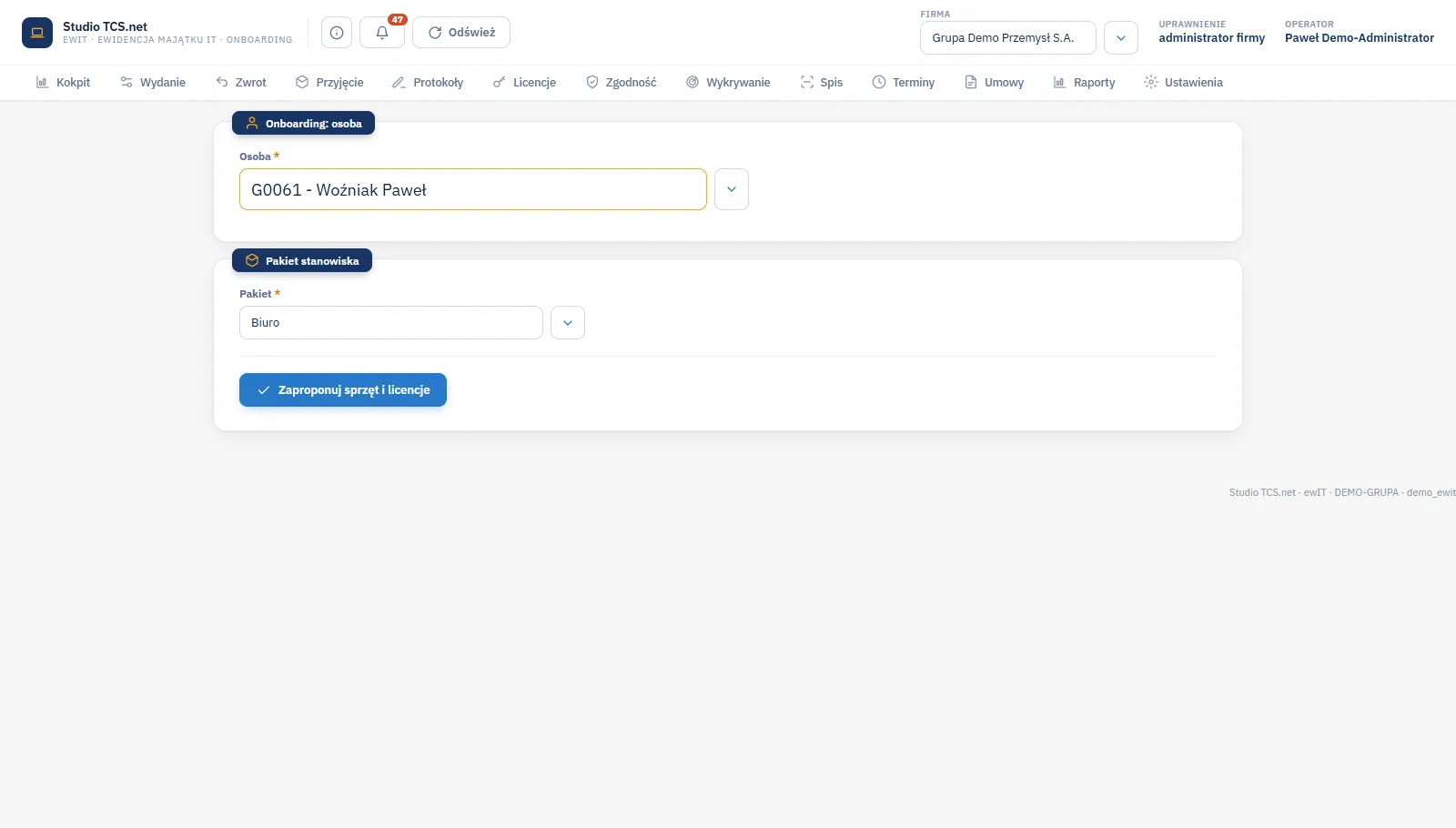Open Spis menu item
This screenshot has width=1456, height=828.
point(822,82)
